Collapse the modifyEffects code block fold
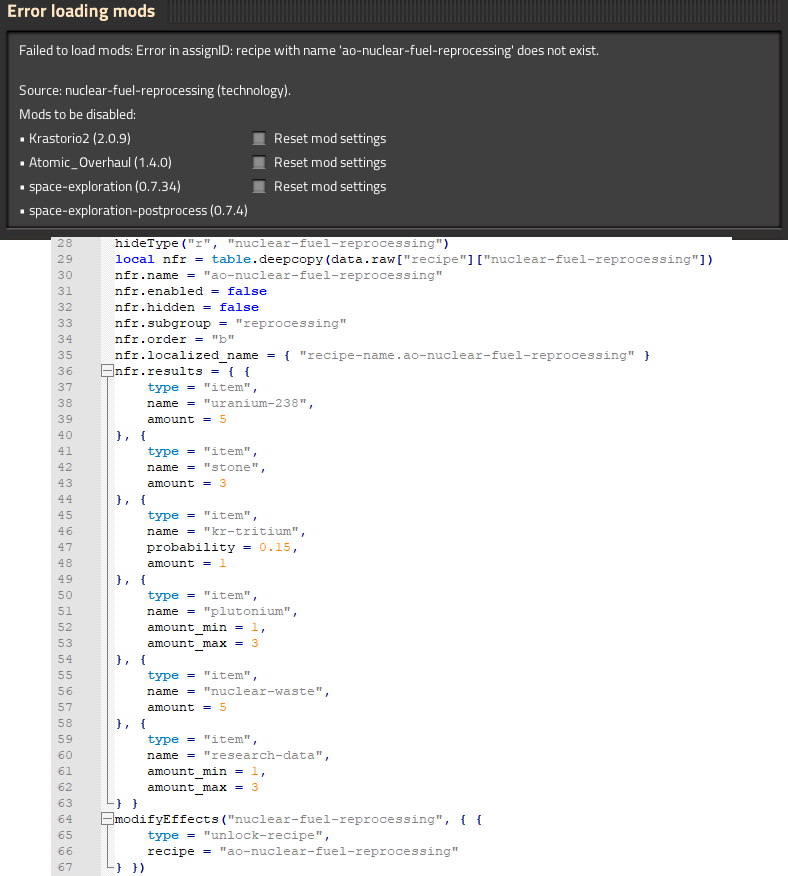Screen dimensions: 788x876 (107, 818)
